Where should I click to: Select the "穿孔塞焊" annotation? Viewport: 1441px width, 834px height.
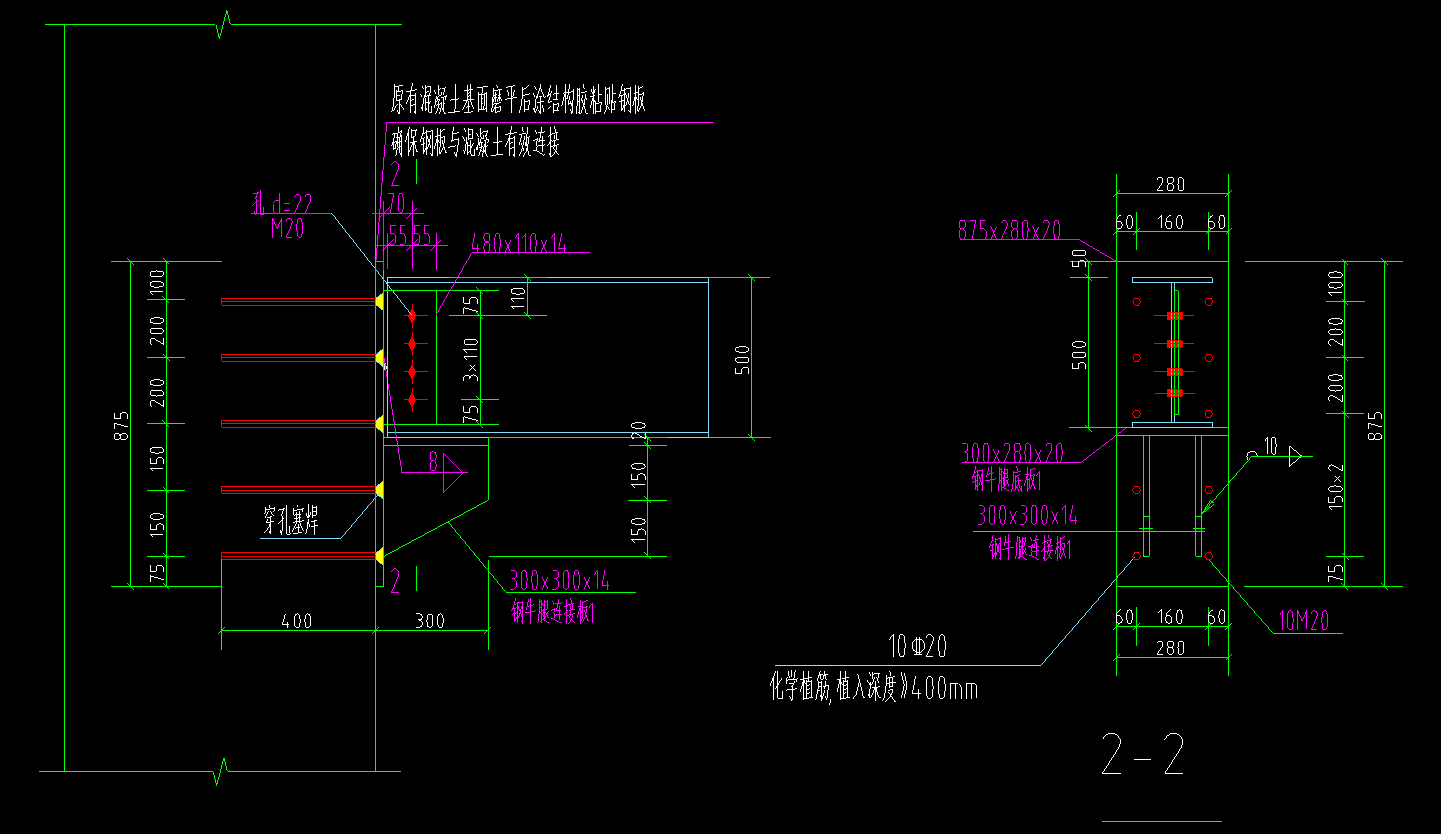click(x=291, y=521)
